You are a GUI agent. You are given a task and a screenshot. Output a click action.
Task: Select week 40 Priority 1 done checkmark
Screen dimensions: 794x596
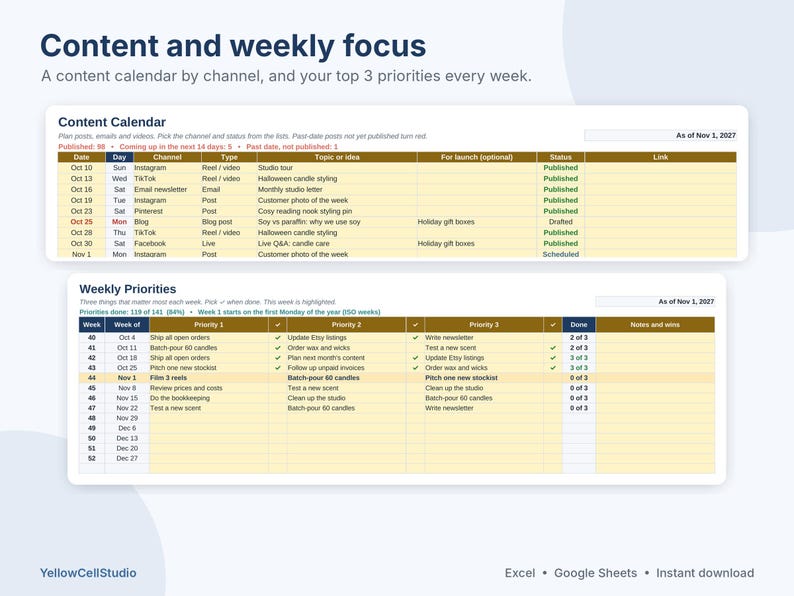(277, 338)
